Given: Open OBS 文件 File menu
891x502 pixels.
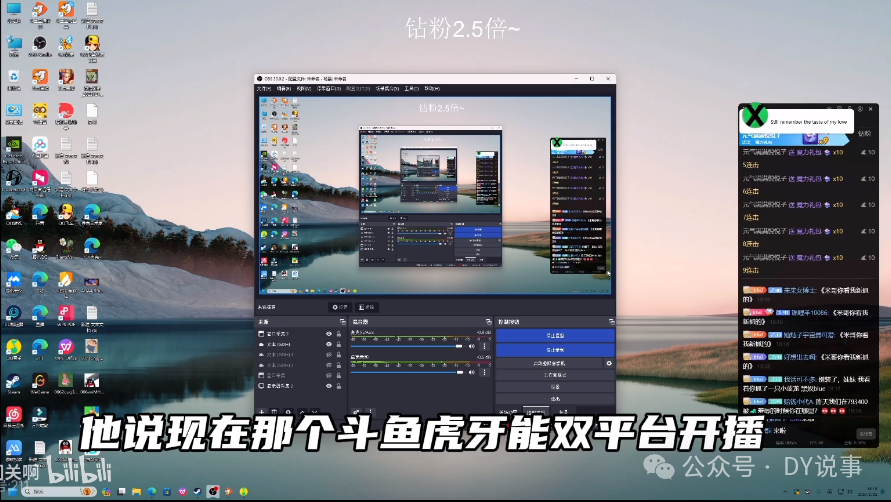Looking at the screenshot, I should tap(264, 89).
